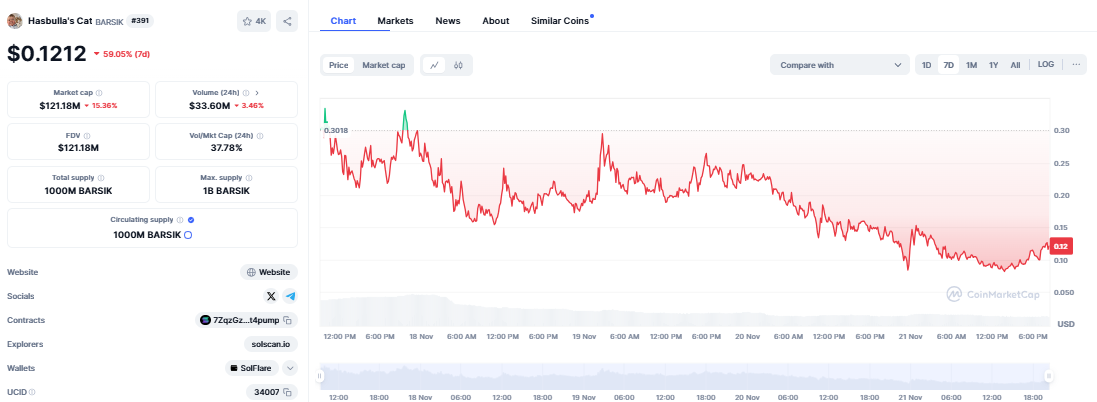Expand the wallets list chevron

click(x=290, y=368)
